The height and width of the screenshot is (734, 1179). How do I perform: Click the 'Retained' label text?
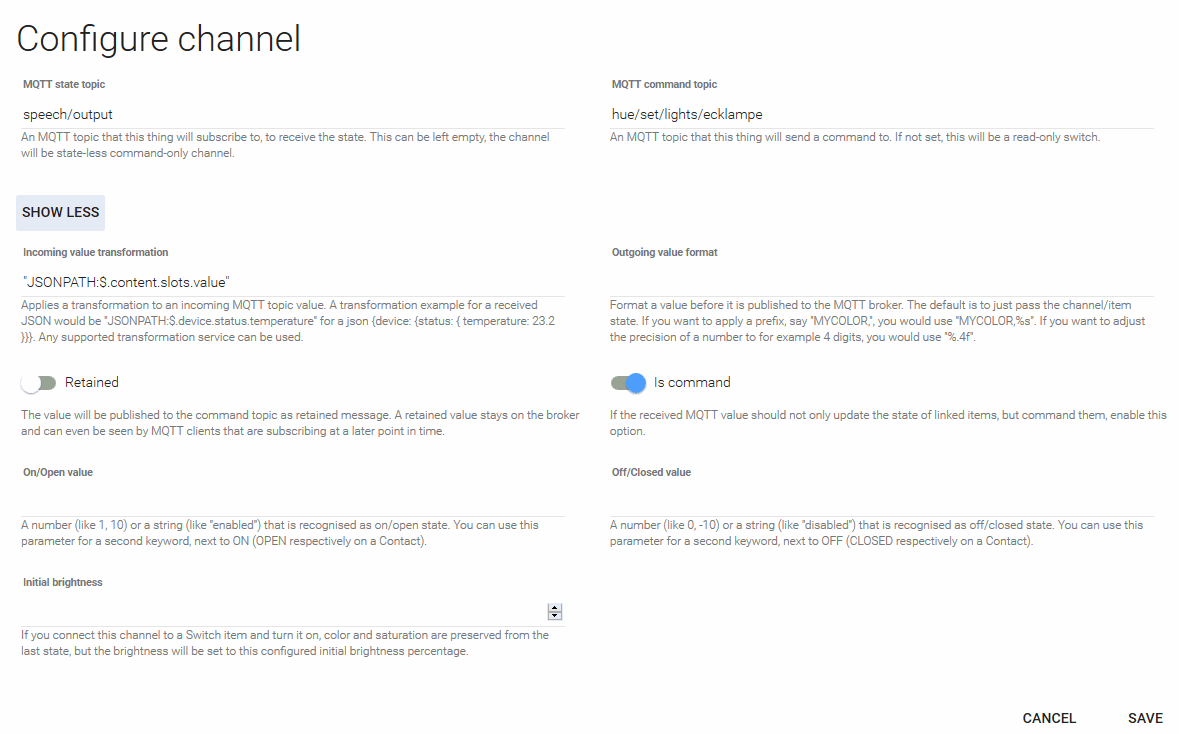(x=92, y=382)
